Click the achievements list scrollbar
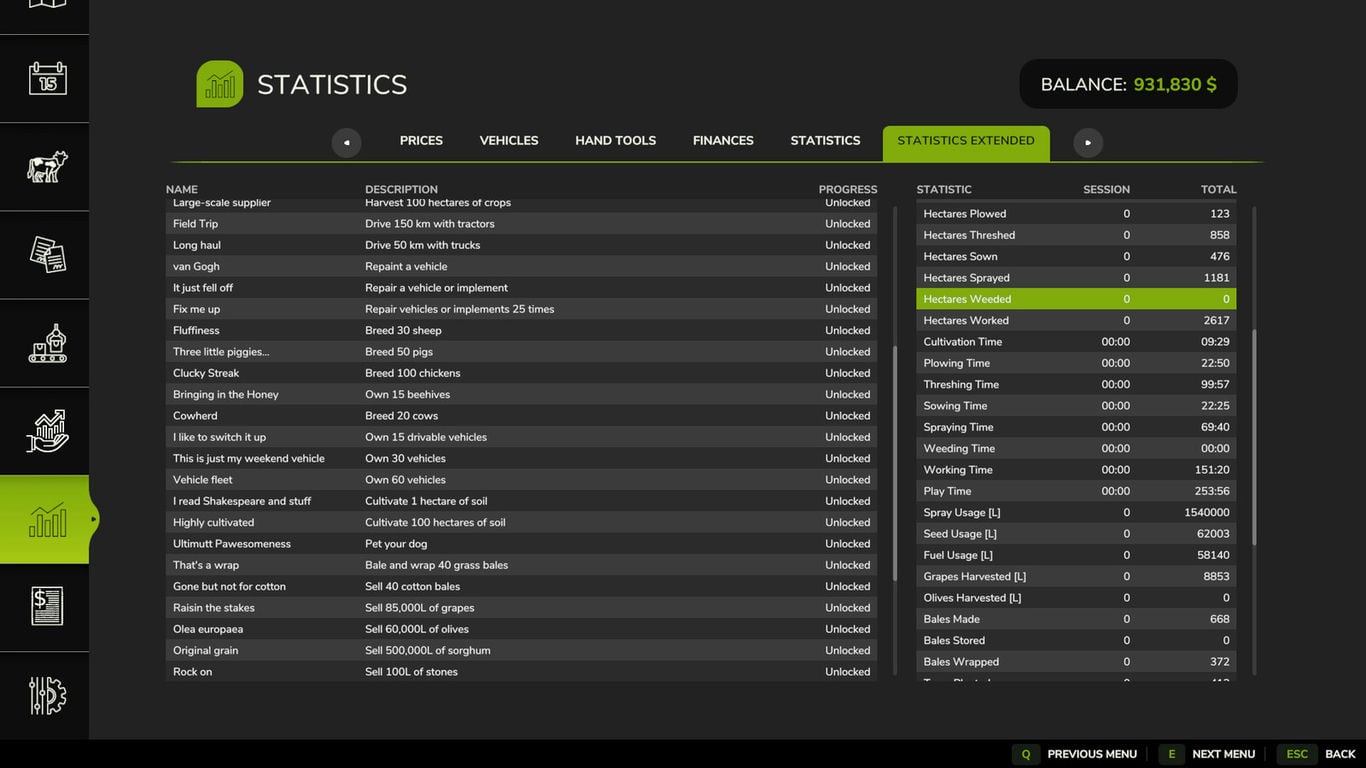1366x768 pixels. click(x=895, y=462)
